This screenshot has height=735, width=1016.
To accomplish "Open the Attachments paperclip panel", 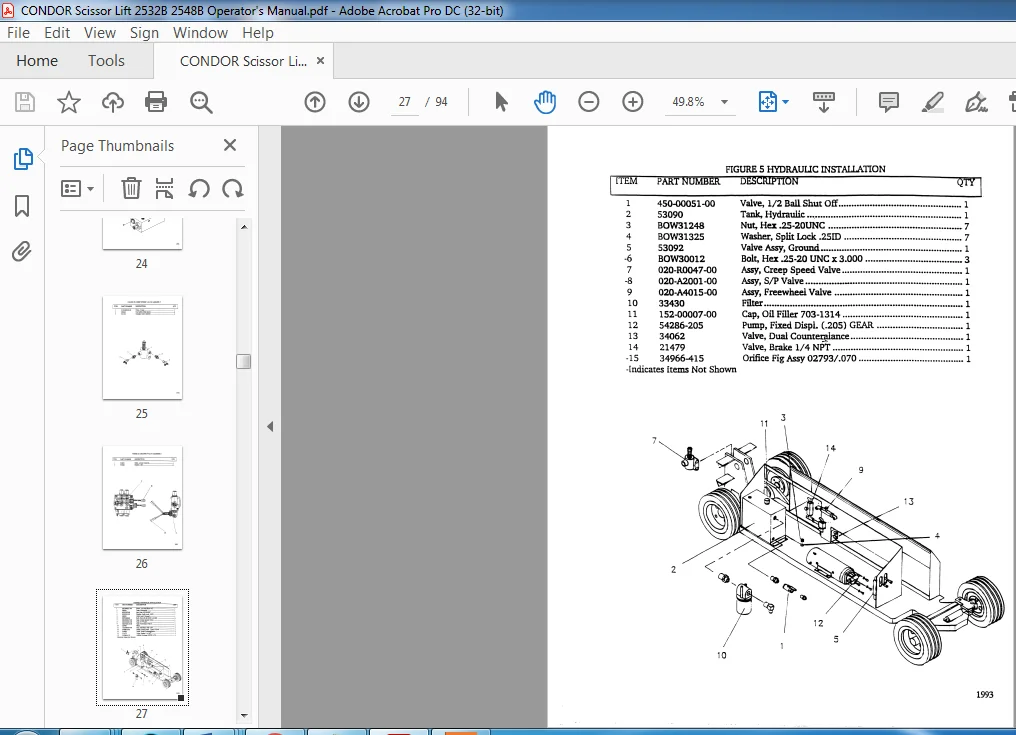I will click(21, 251).
